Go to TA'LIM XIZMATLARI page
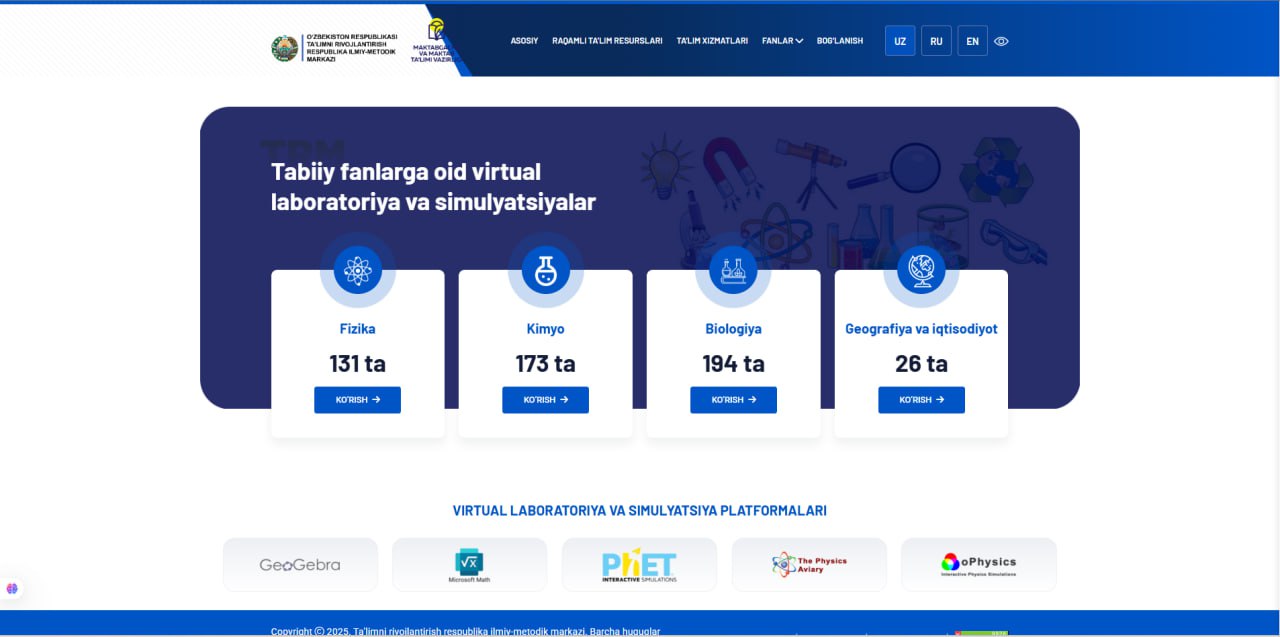Screen dimensions: 1280x637 pyautogui.click(x=712, y=41)
